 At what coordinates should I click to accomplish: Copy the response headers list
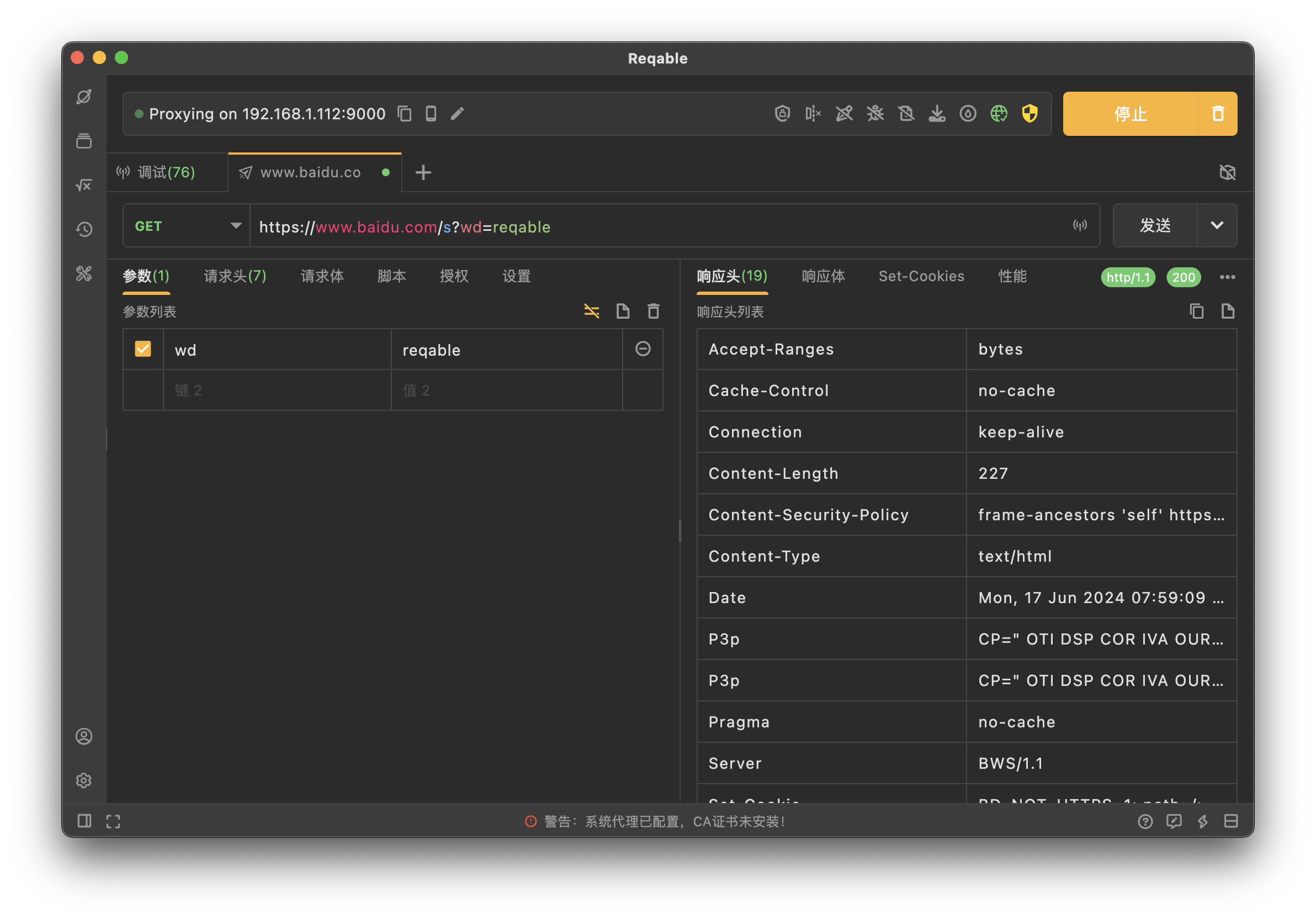coord(1196,311)
